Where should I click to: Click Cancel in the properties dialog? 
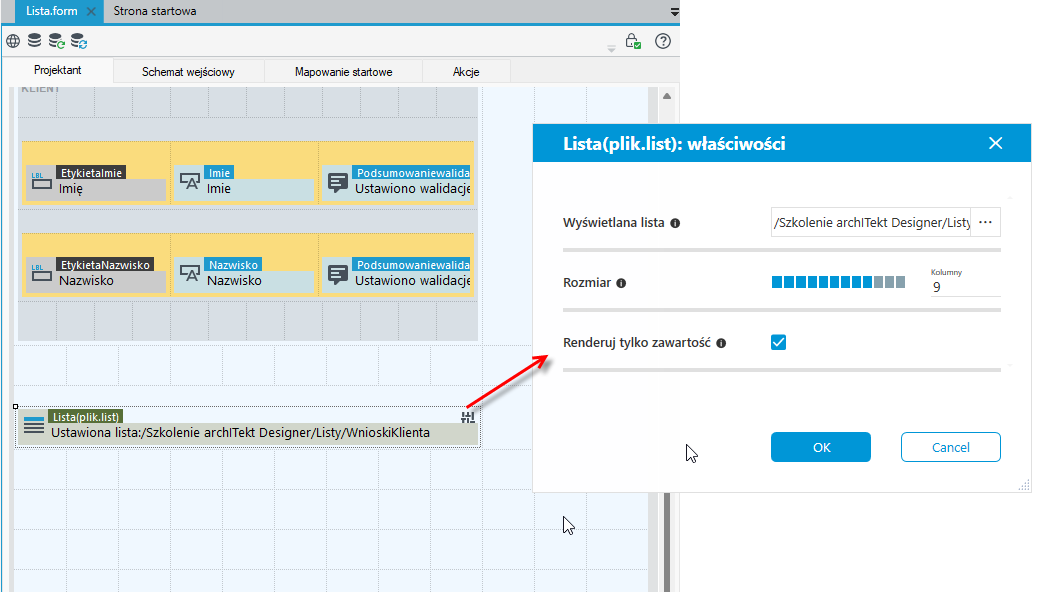[950, 447]
